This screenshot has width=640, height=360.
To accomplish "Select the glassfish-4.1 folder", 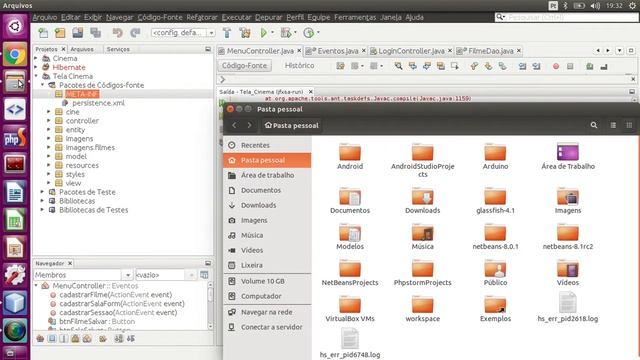I will (495, 201).
